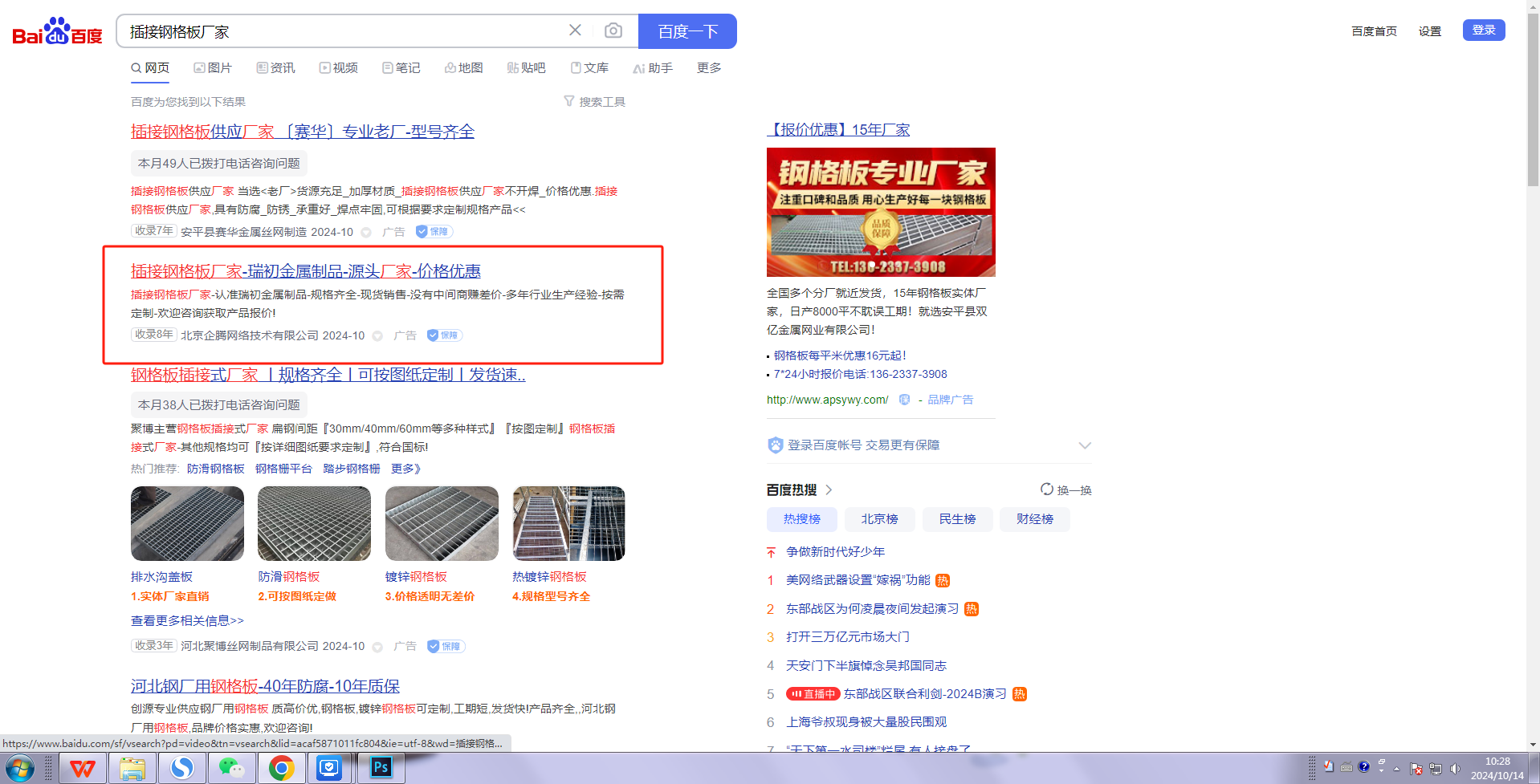
Task: Open hot search 打开三万亿元市场大门
Action: click(848, 637)
